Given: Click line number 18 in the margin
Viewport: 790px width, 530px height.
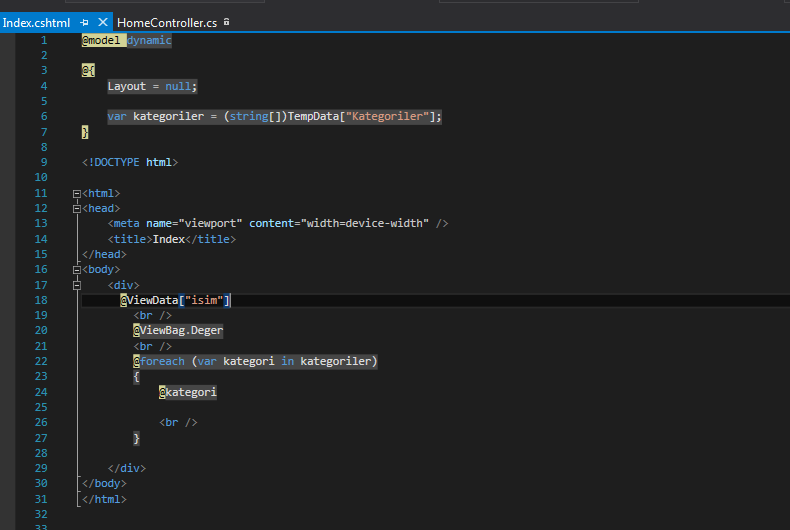Looking at the screenshot, I should (x=41, y=300).
